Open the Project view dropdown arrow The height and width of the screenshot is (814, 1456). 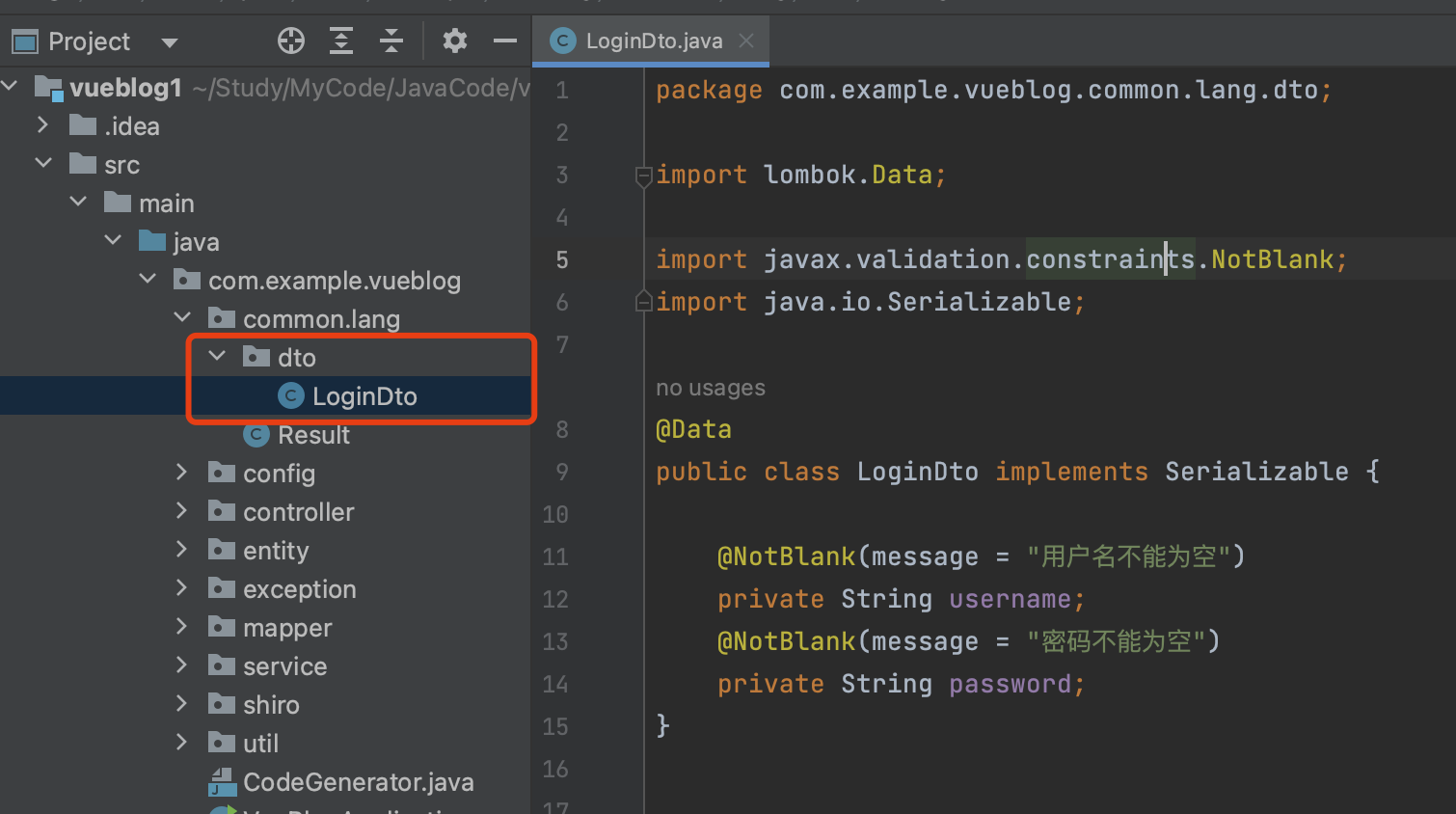(170, 42)
